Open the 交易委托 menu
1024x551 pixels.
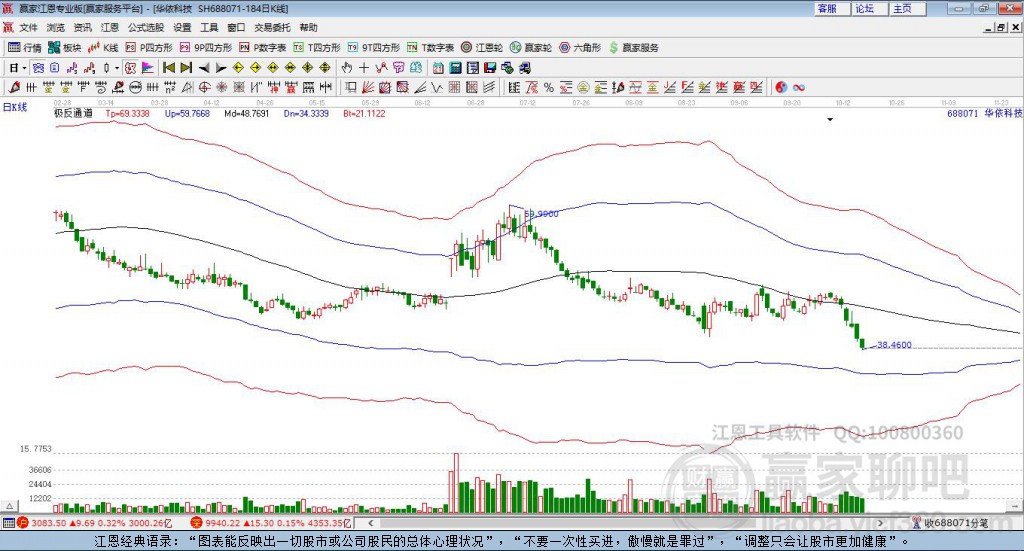[x=272, y=27]
